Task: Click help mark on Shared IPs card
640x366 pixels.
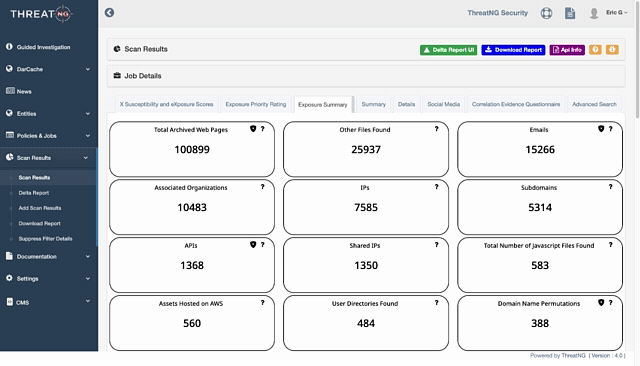Action: 436,245
